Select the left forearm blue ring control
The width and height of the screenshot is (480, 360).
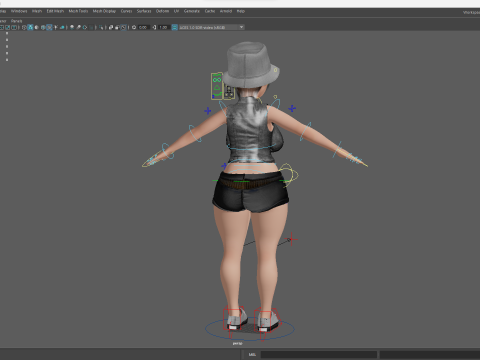(195, 133)
